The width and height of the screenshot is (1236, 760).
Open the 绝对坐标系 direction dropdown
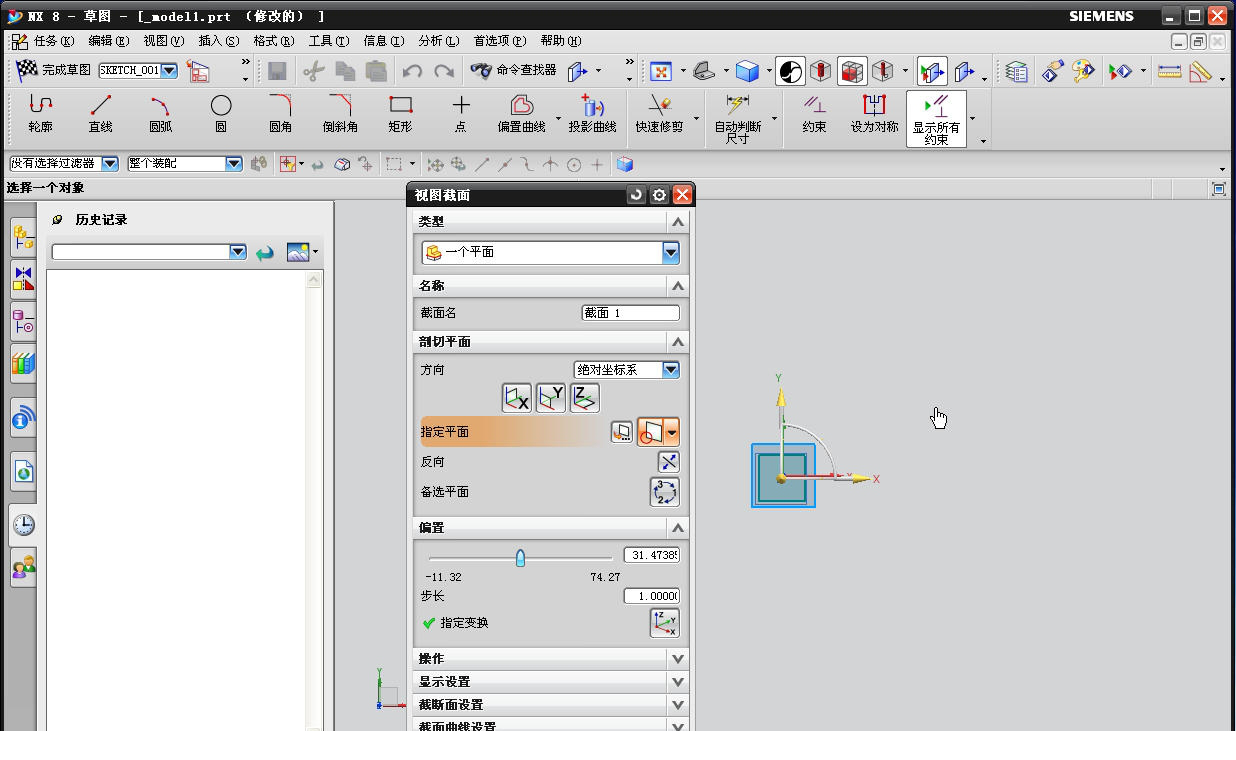tap(670, 370)
